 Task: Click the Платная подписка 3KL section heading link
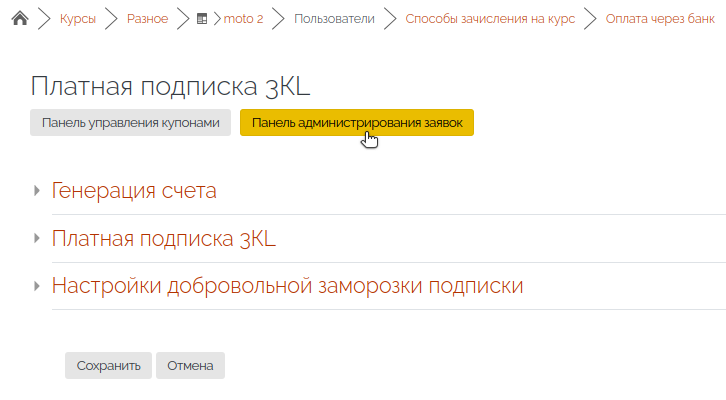163,239
